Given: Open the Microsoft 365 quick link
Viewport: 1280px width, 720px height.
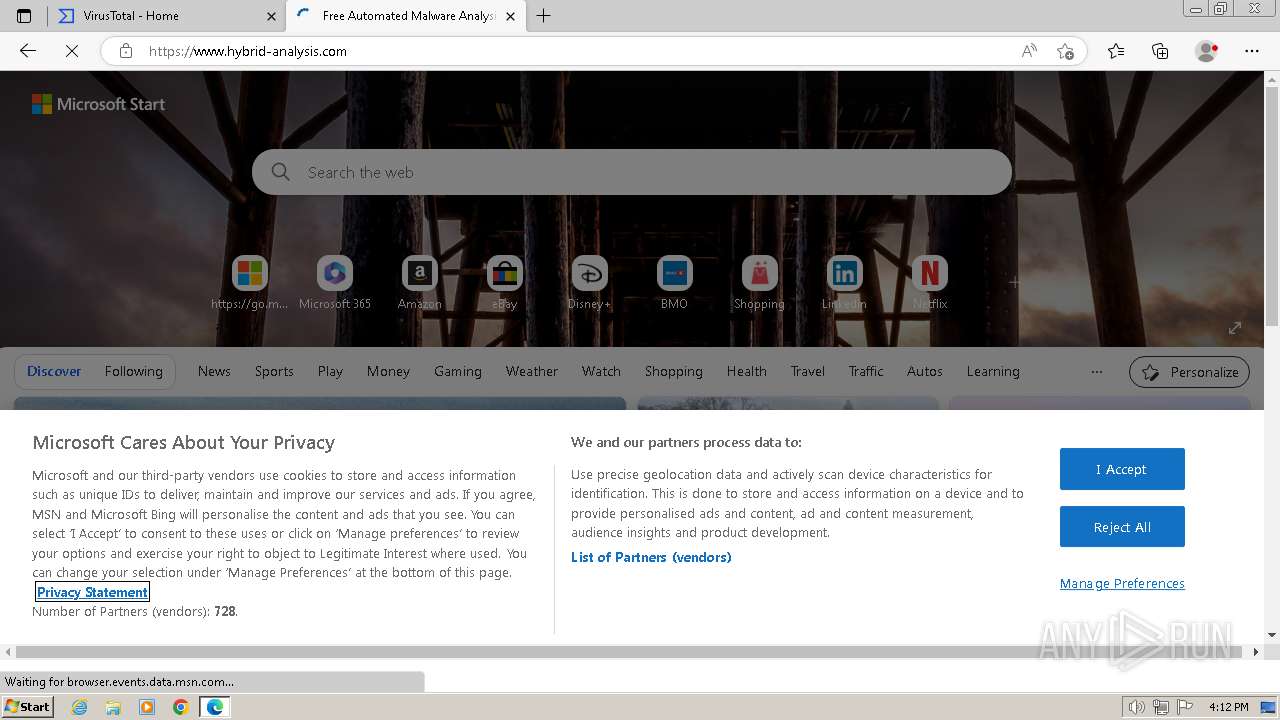Looking at the screenshot, I should 335,282.
